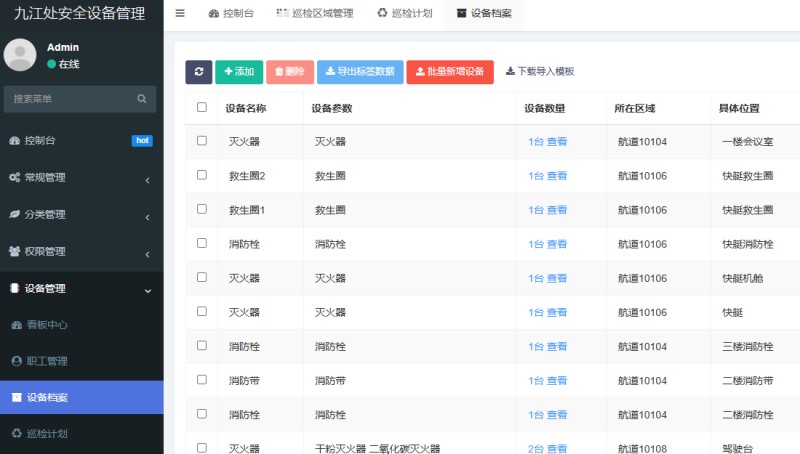Select the 设备档案 top tab

click(x=484, y=13)
